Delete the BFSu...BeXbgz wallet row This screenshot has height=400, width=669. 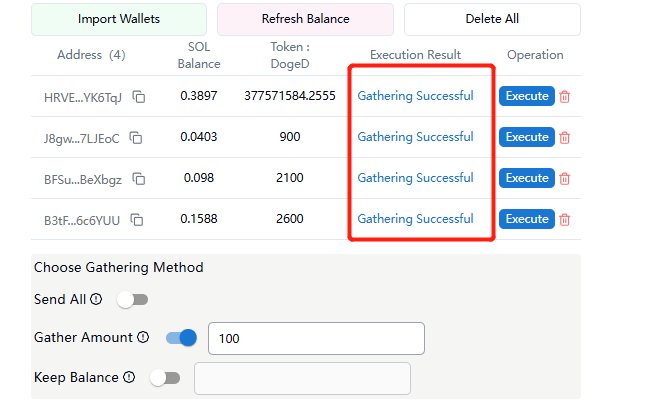pyautogui.click(x=565, y=179)
